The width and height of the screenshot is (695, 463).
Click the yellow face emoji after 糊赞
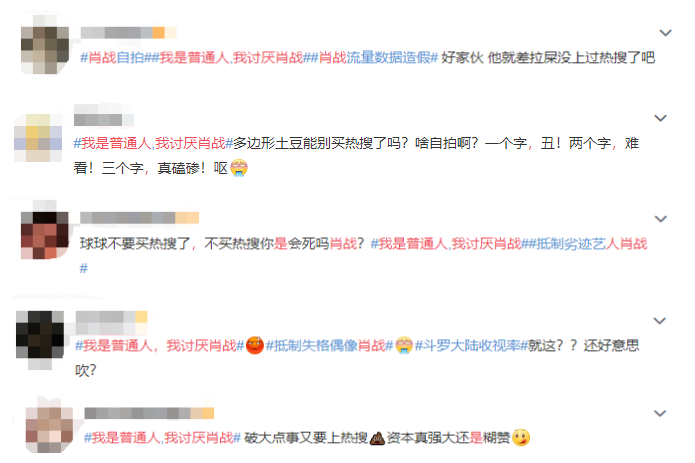tap(521, 438)
